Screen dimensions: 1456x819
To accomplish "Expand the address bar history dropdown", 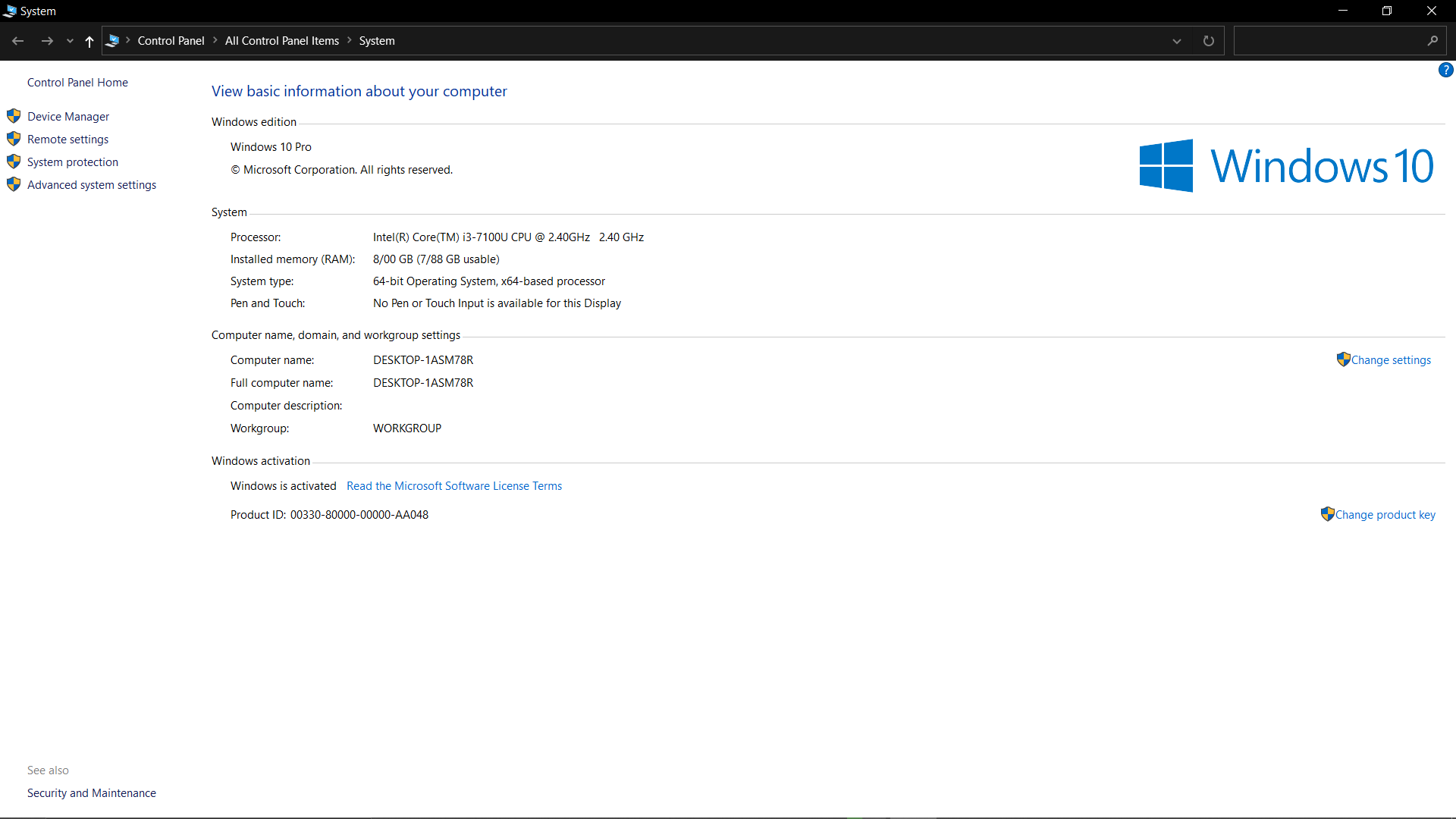I will (x=1177, y=41).
